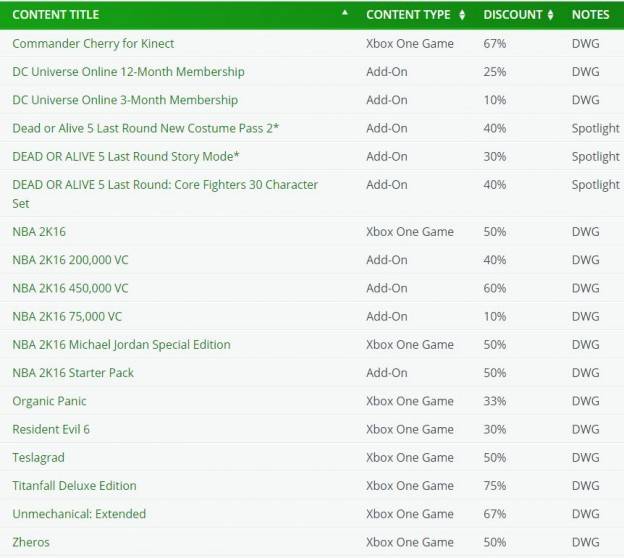Click Xbox One Game type for Commander Cherry
624x558 pixels.
pos(410,43)
